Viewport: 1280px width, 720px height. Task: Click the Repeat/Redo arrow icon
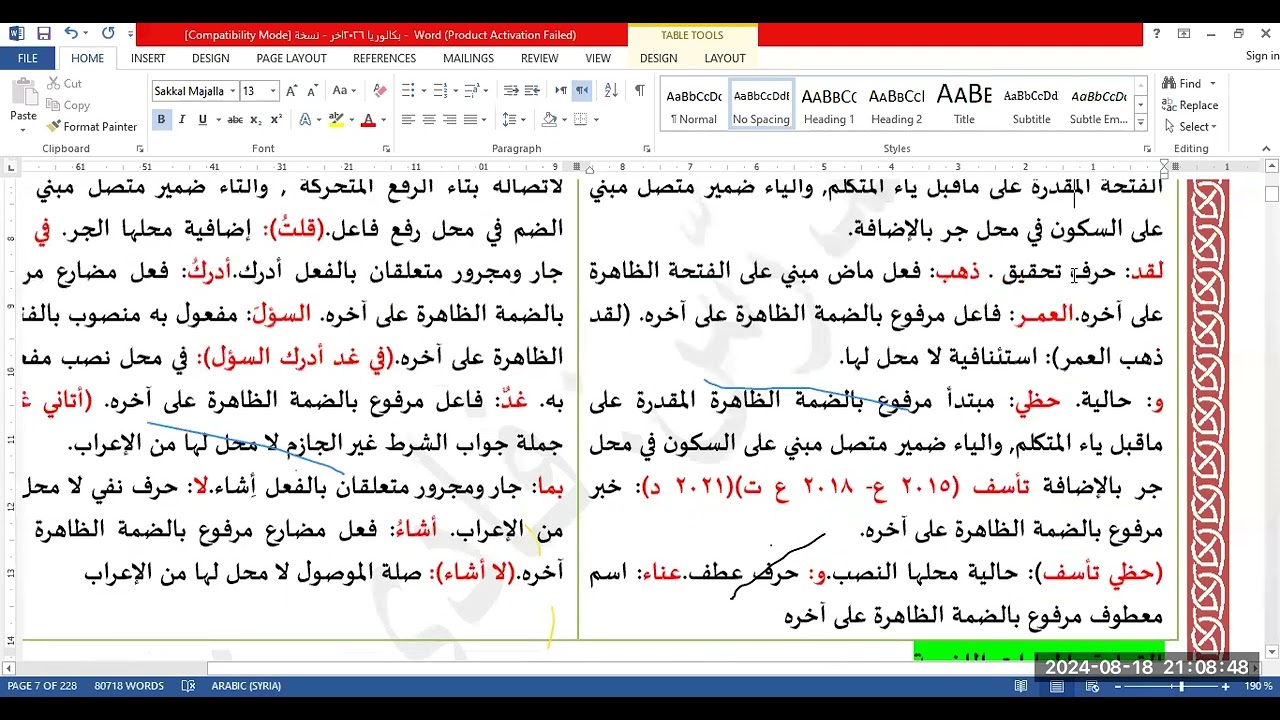108,34
